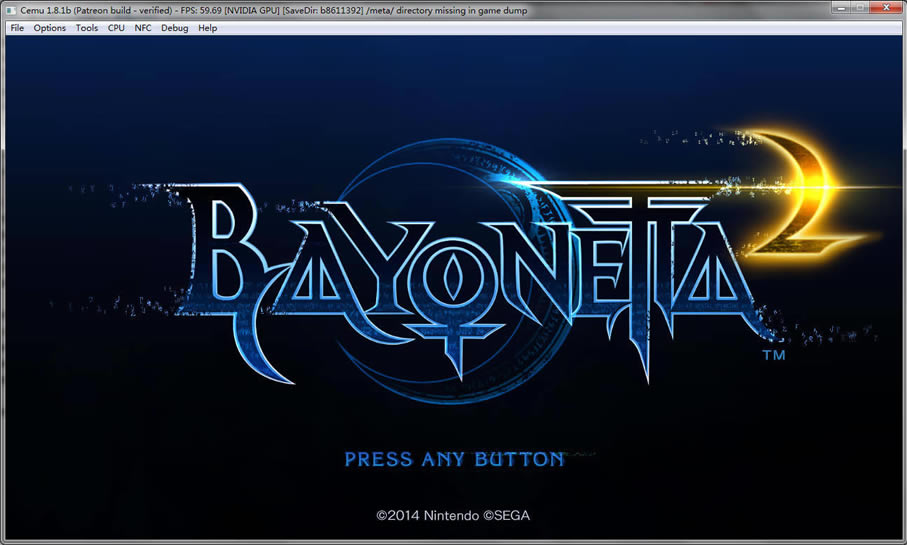Viewport: 907px width, 545px height.
Task: Open the Debug menu
Action: [174, 28]
